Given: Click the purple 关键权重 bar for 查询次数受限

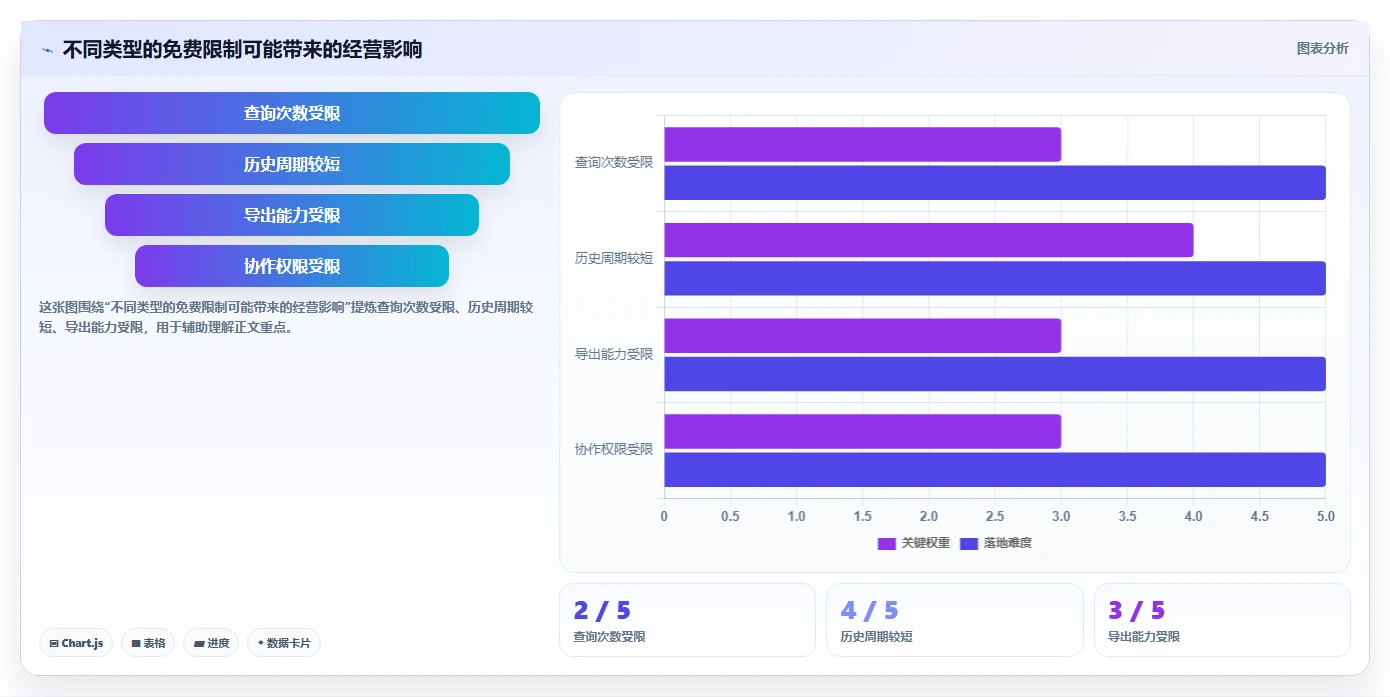Looking at the screenshot, I should pyautogui.click(x=862, y=144).
